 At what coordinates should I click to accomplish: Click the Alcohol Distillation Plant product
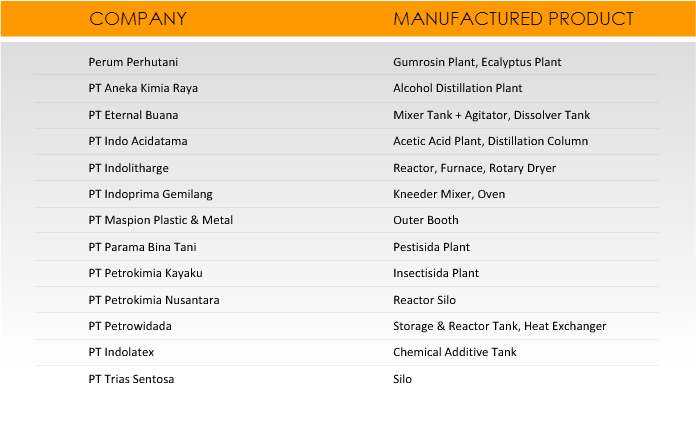(458, 88)
